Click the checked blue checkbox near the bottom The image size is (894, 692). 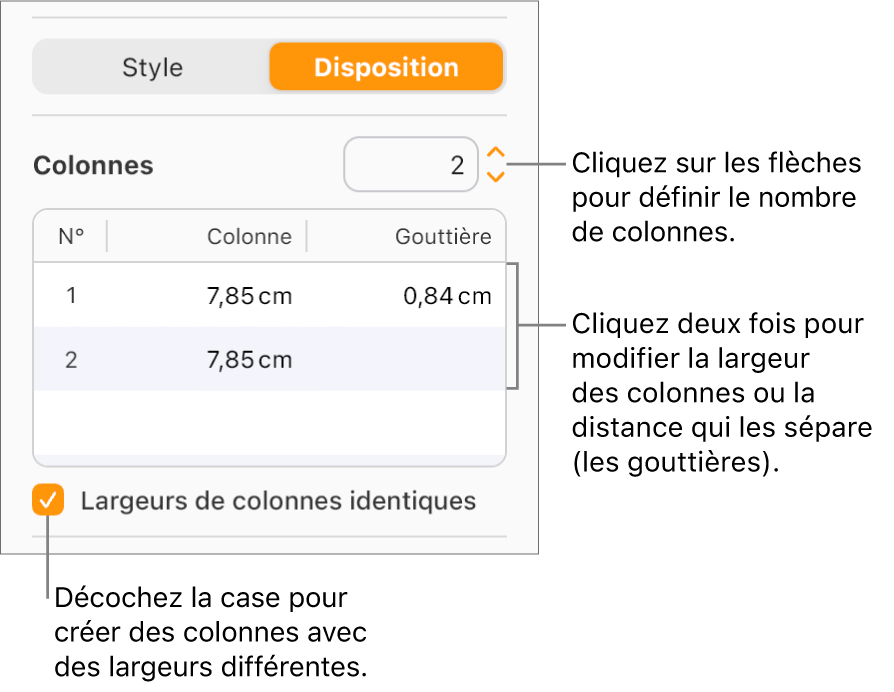click(x=47, y=500)
